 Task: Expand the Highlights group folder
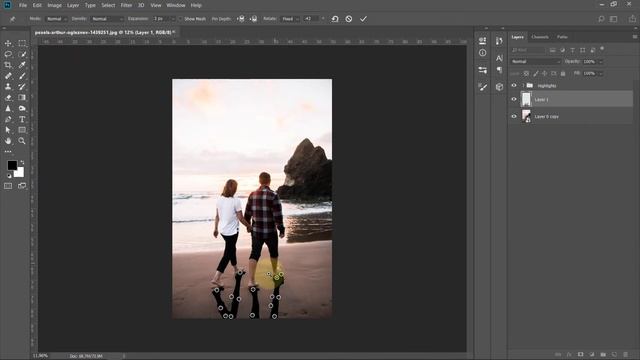pyautogui.click(x=523, y=85)
